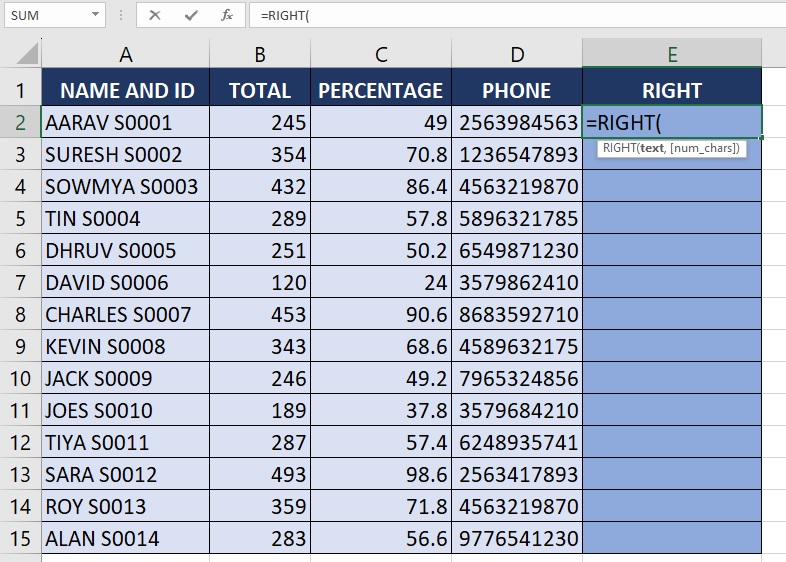Select column C header

coord(380,54)
